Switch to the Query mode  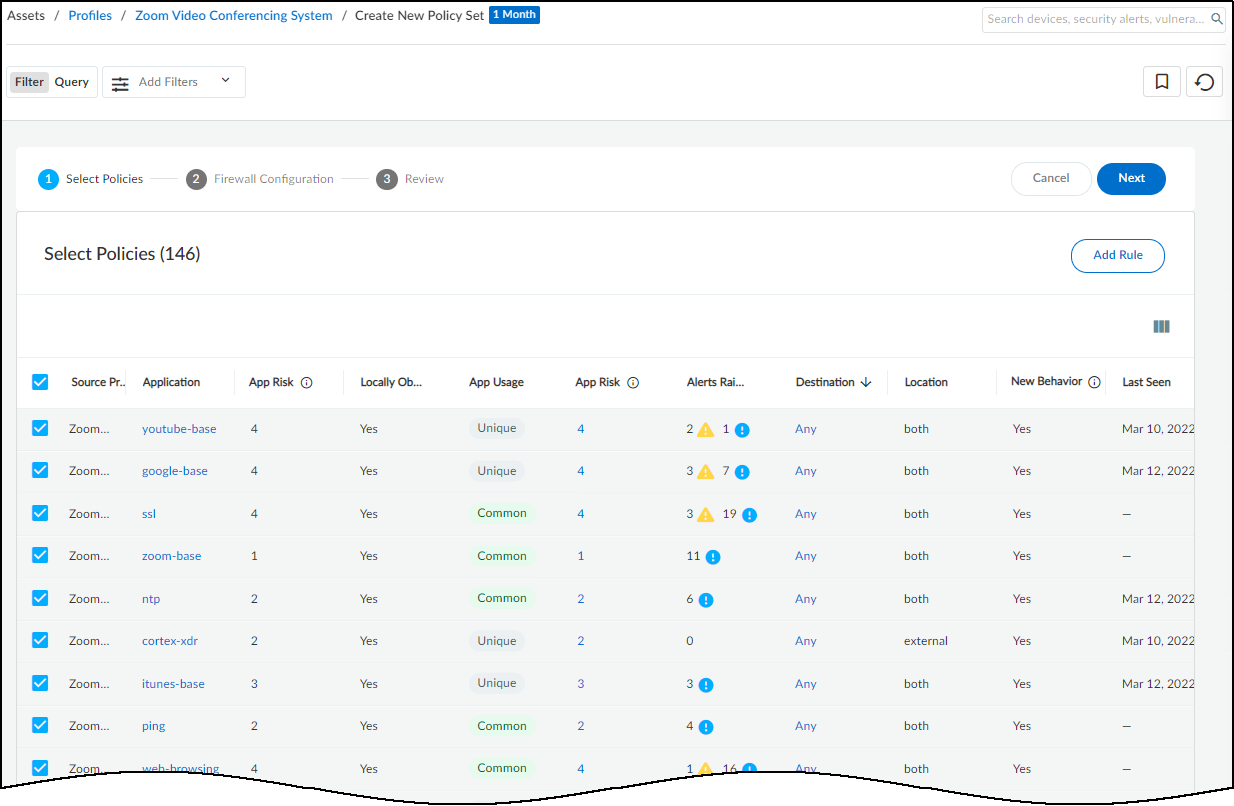coord(72,82)
